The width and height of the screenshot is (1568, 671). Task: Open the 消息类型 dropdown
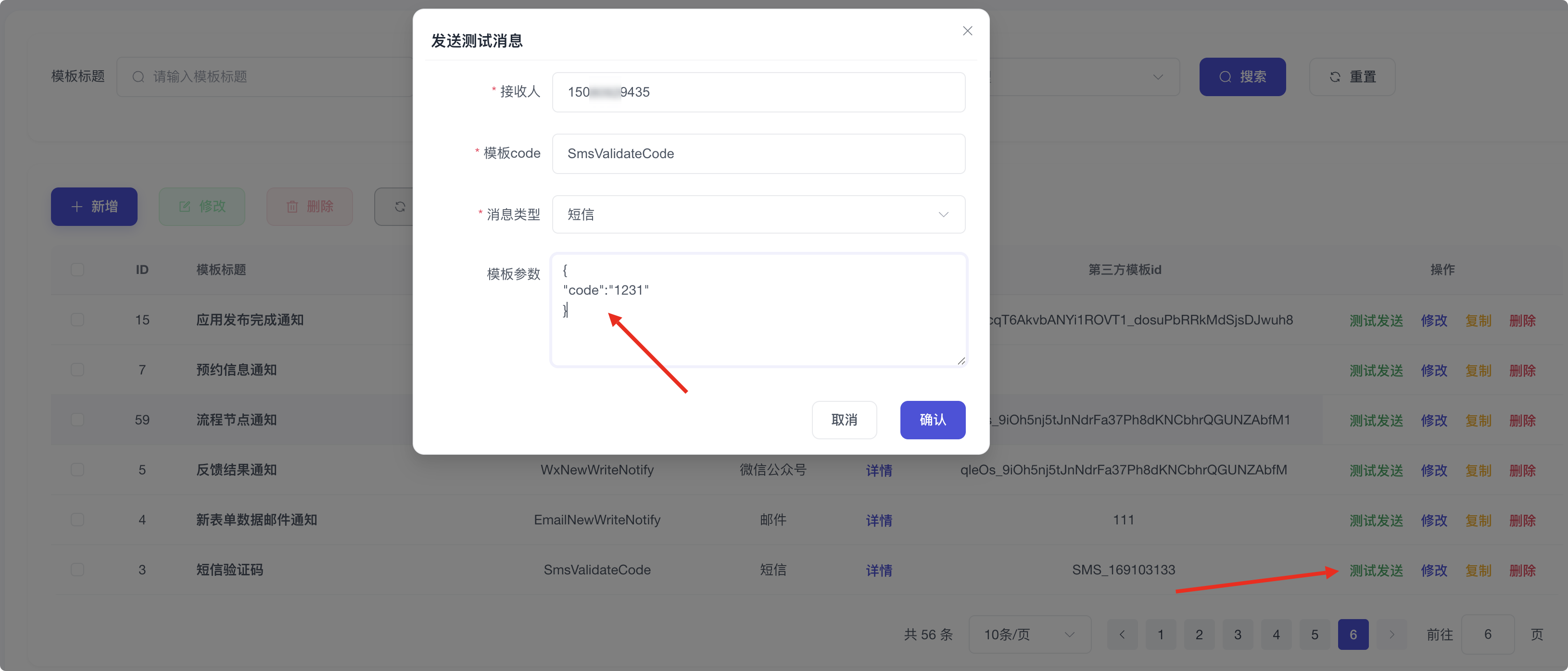pyautogui.click(x=759, y=214)
